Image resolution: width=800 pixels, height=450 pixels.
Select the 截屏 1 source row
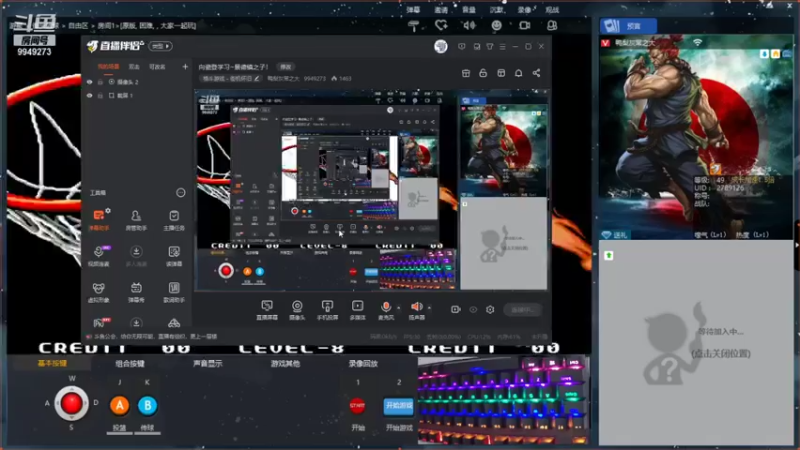(136, 95)
